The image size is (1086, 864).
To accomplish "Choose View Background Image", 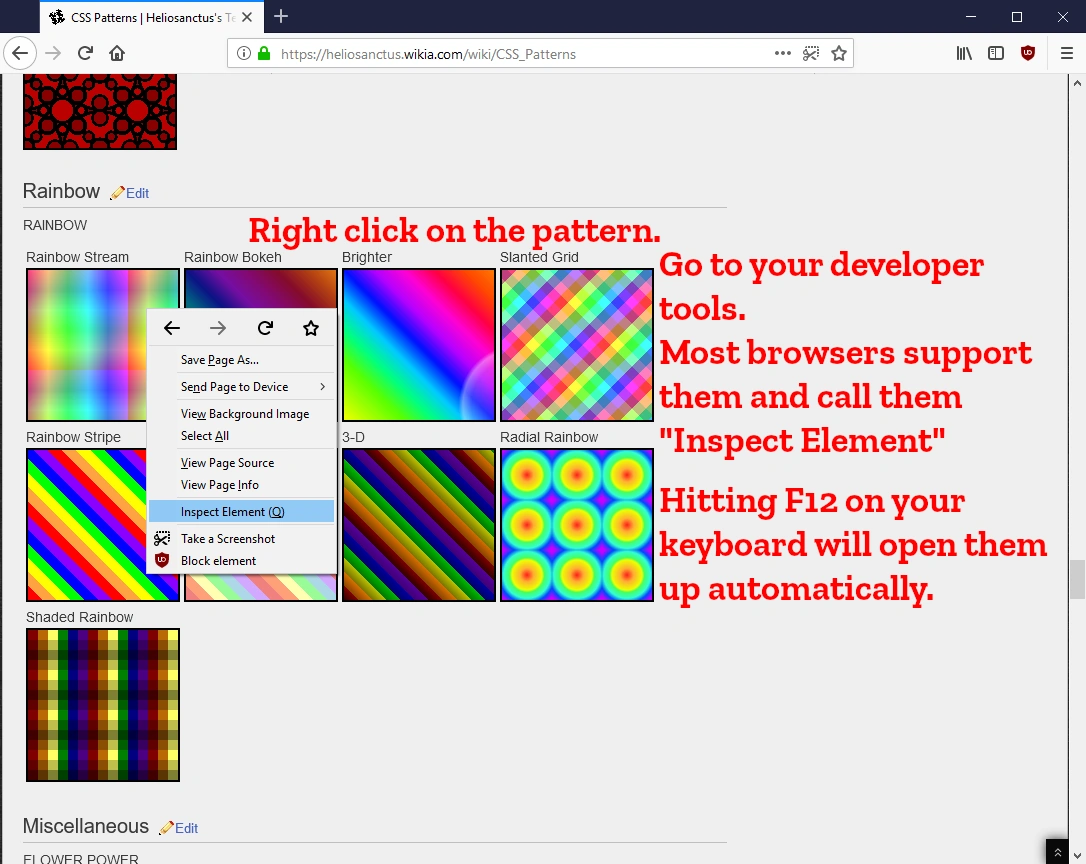I will tap(242, 414).
